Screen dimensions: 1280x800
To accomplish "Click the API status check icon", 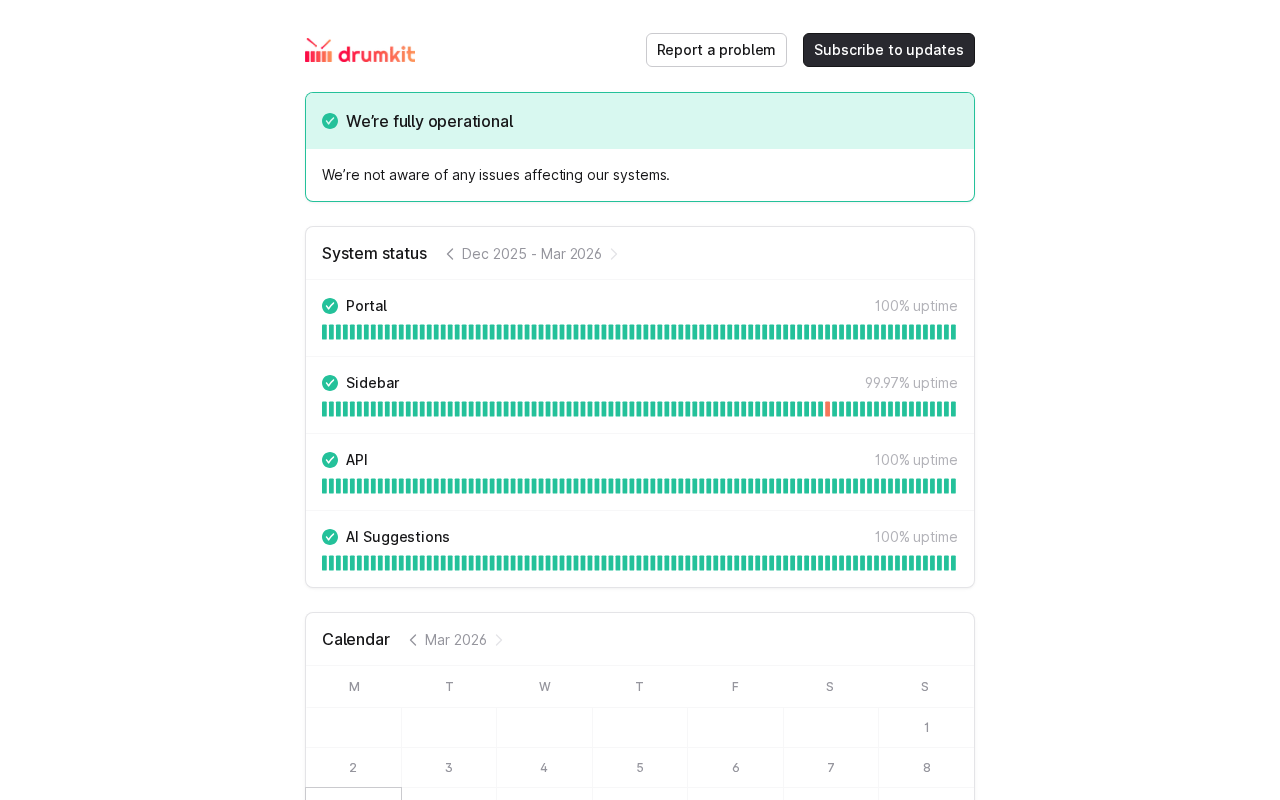I will pos(330,460).
